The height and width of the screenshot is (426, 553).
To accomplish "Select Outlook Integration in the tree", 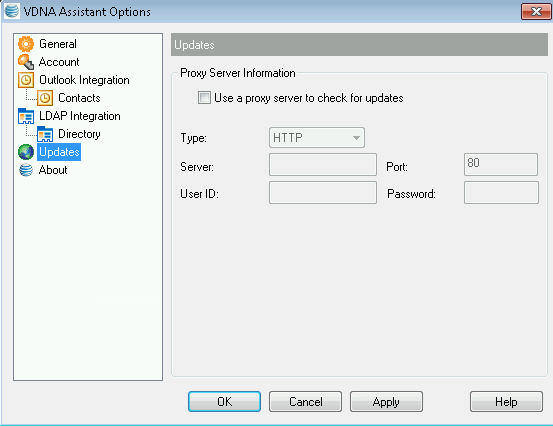I will click(84, 80).
